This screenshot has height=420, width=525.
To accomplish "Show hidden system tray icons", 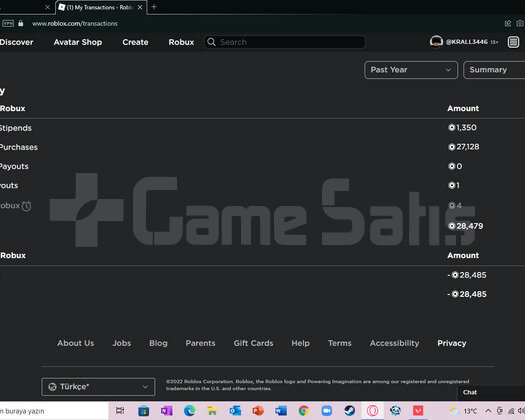I will [488, 411].
